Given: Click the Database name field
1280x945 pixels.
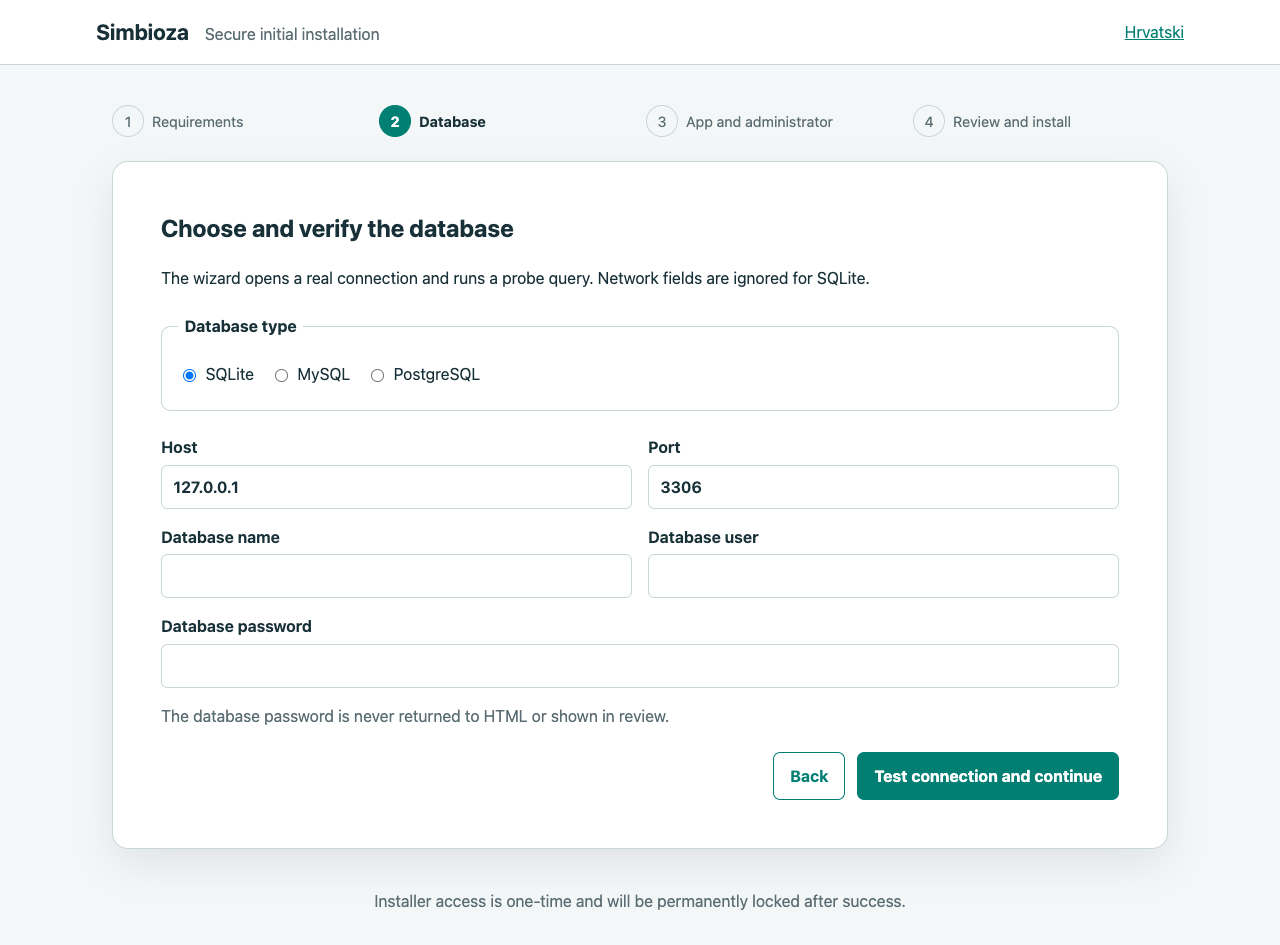Looking at the screenshot, I should click(396, 576).
